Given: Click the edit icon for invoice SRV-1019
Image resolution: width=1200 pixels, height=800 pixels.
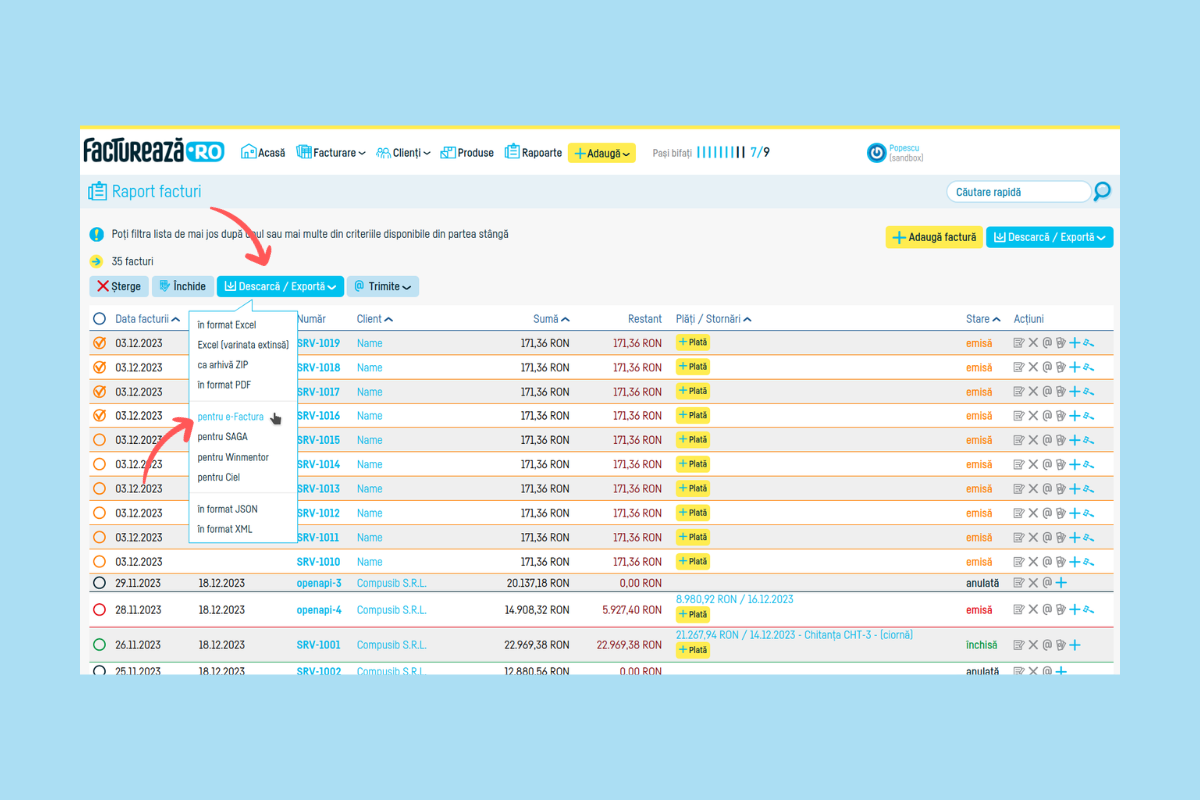Looking at the screenshot, I should click(1019, 342).
